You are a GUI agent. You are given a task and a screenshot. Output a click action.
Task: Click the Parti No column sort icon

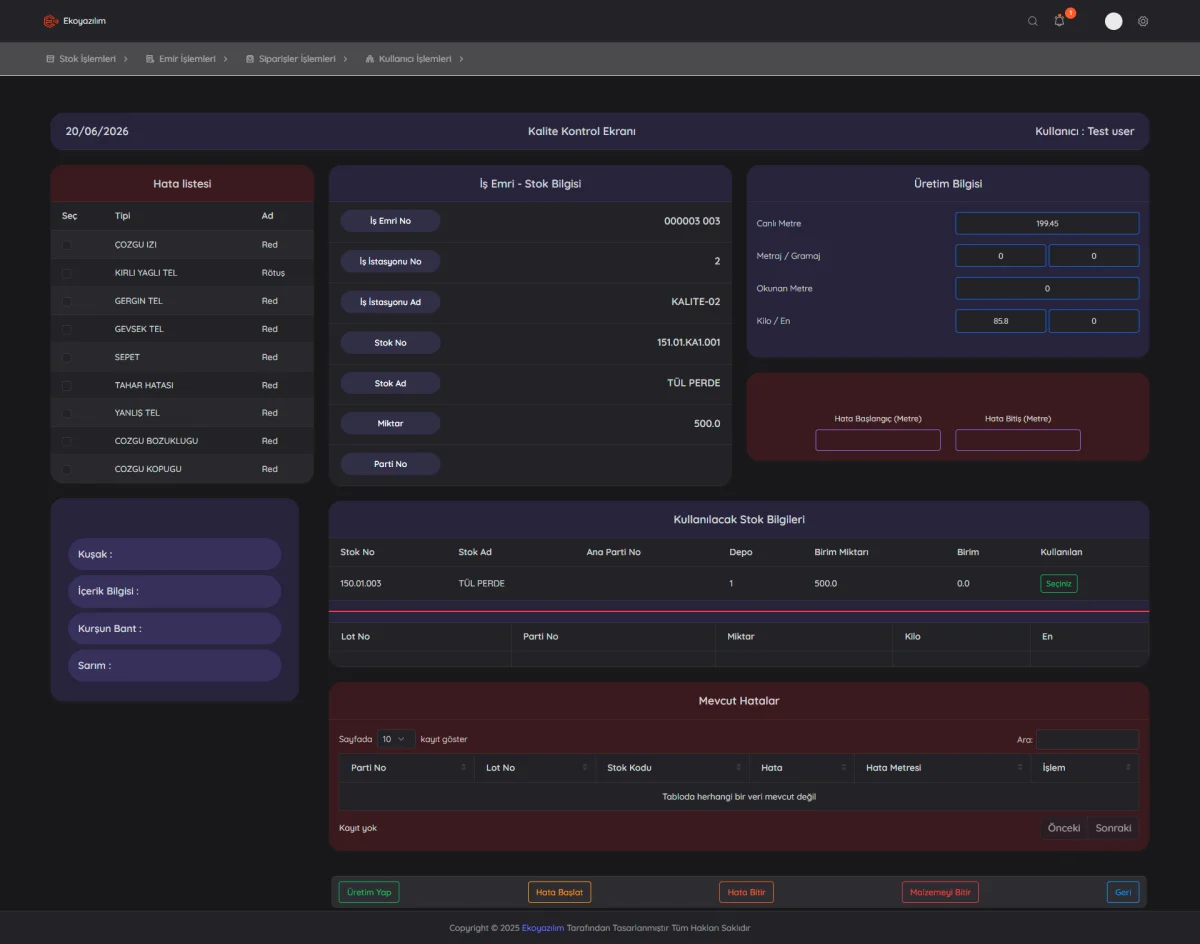(x=463, y=768)
